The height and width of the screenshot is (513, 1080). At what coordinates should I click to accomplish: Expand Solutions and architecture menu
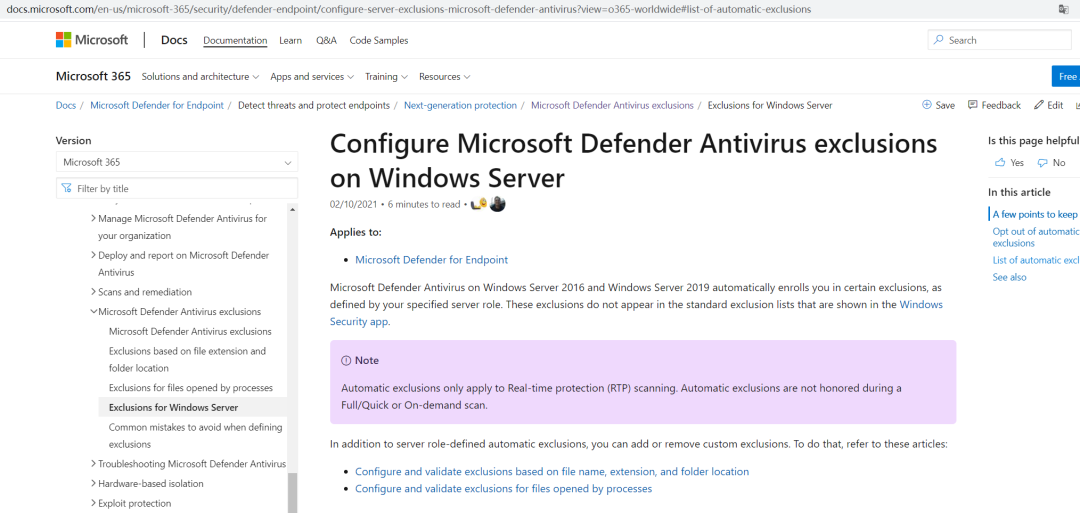tap(200, 76)
